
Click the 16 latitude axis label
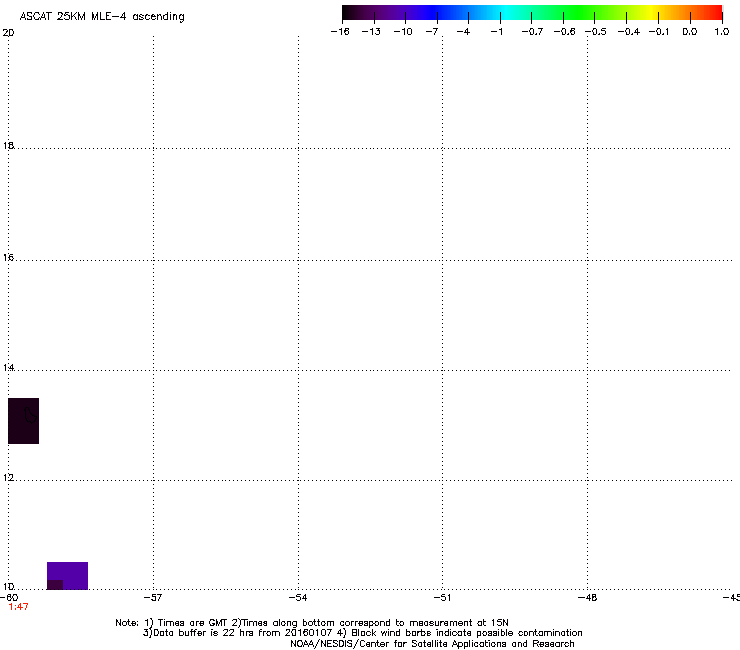tap(8, 258)
